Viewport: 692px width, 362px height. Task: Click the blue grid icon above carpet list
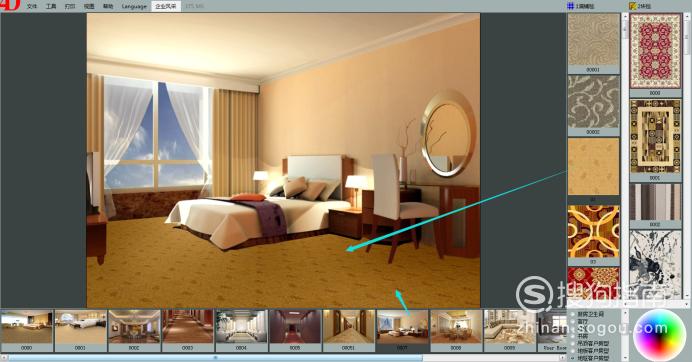(x=571, y=6)
